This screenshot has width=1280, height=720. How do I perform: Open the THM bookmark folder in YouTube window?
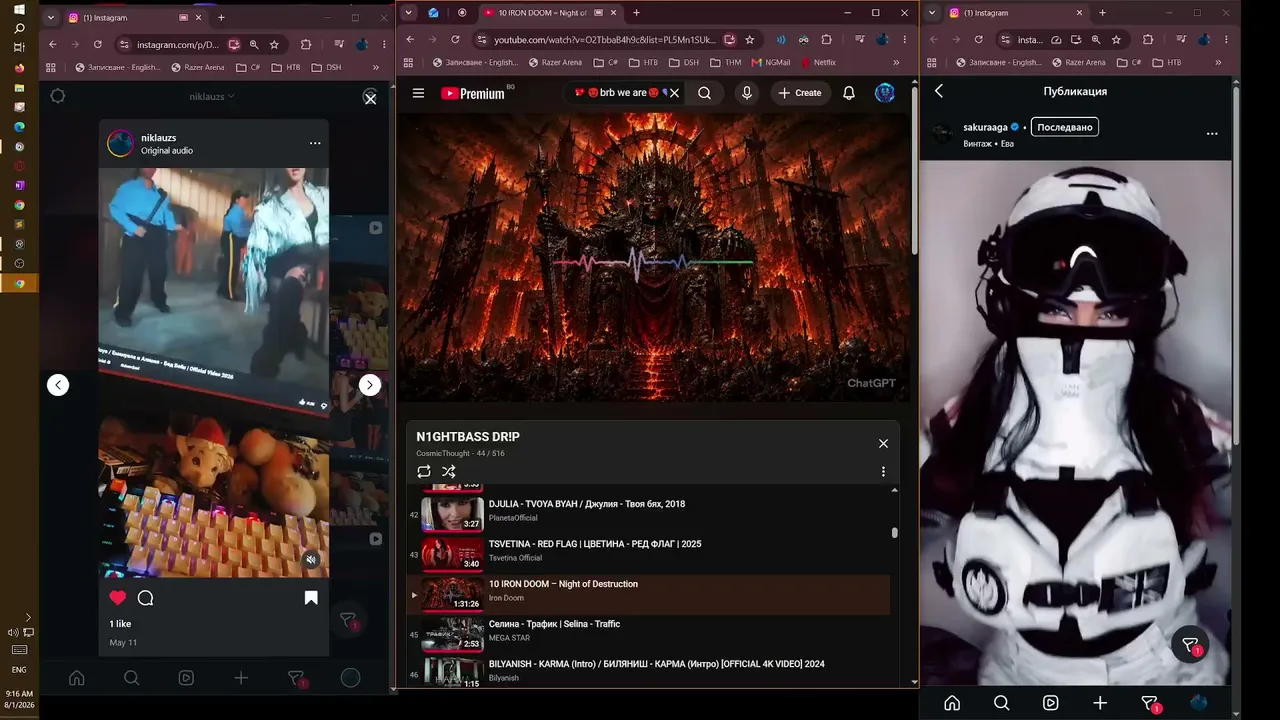click(x=725, y=62)
